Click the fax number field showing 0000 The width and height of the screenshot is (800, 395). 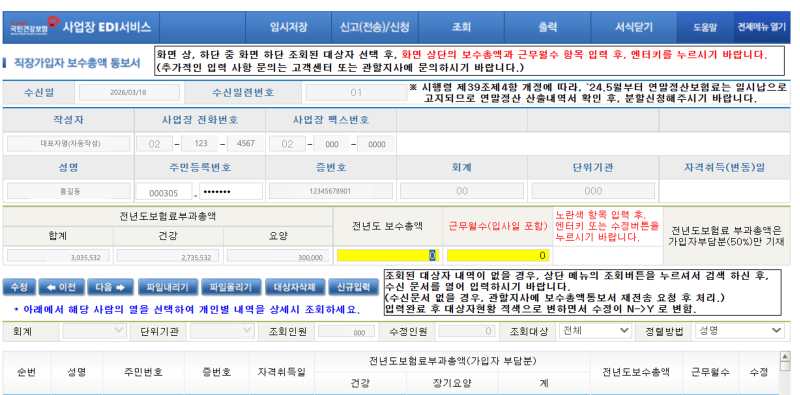377,144
